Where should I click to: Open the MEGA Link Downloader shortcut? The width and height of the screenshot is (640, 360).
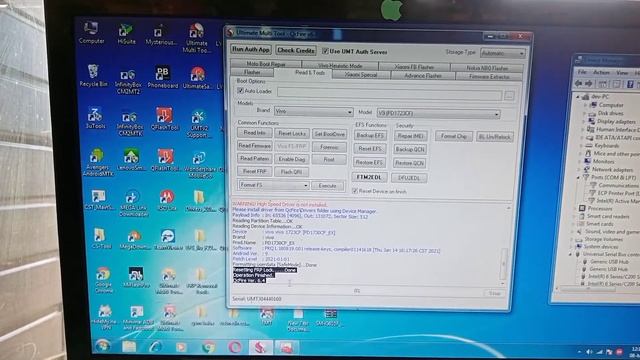point(133,203)
